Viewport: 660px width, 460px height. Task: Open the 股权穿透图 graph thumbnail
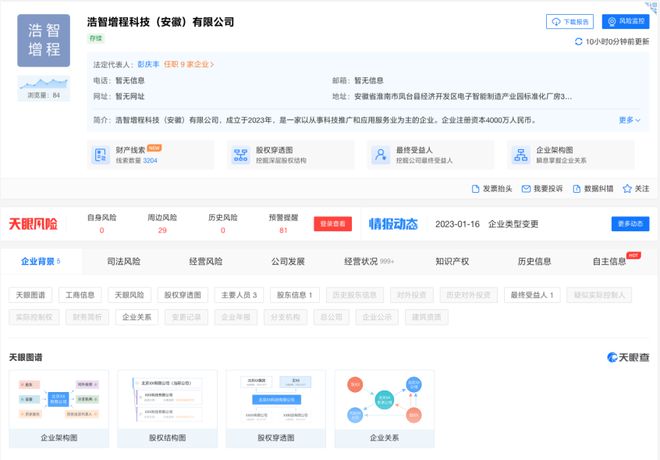[x=276, y=409]
